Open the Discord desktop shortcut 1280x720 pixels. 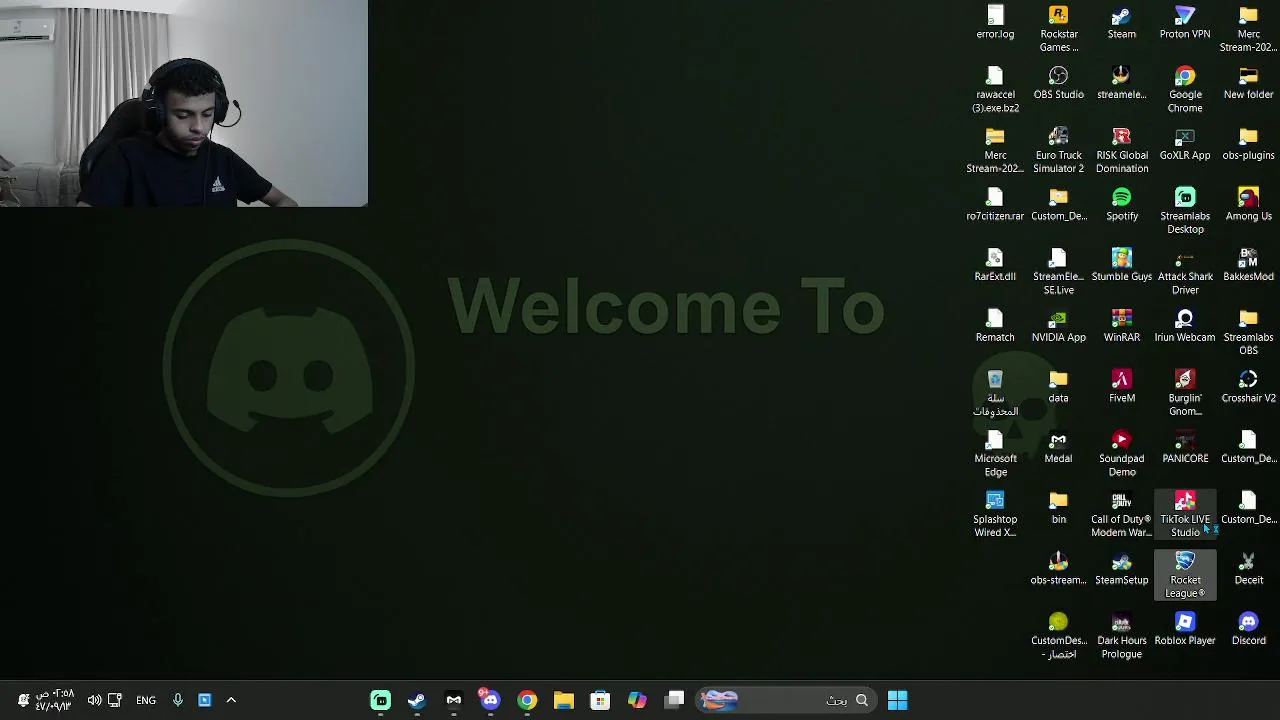pos(1248,630)
